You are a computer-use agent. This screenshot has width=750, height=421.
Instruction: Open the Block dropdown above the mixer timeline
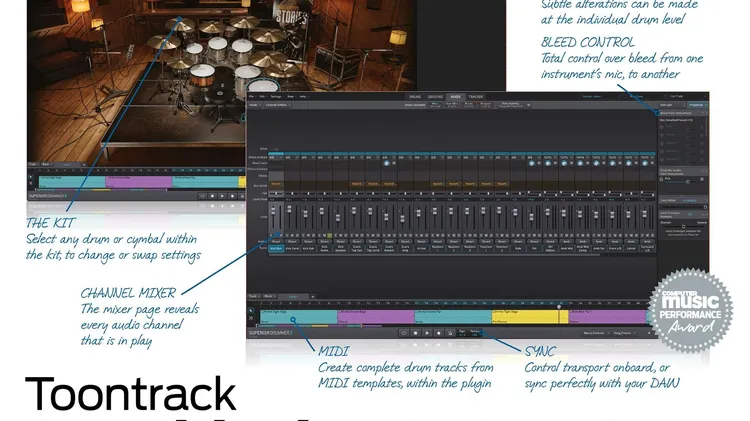(269, 296)
